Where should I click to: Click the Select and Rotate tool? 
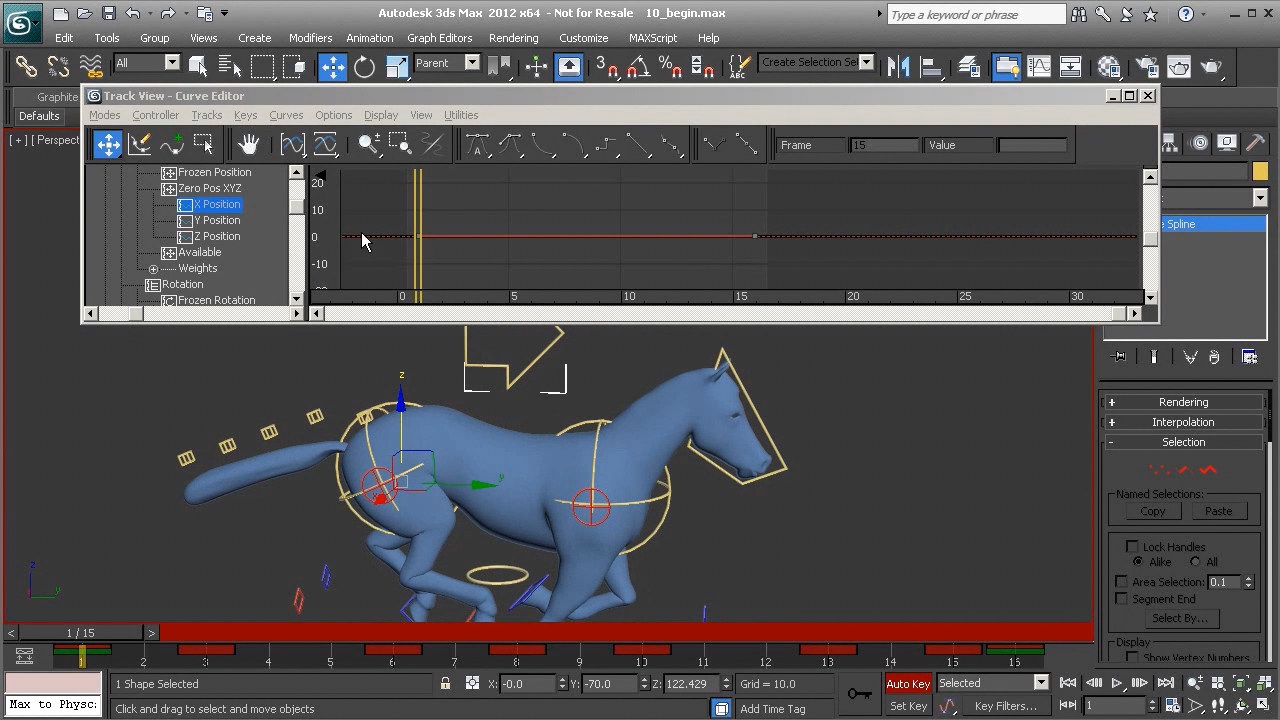tap(364, 67)
